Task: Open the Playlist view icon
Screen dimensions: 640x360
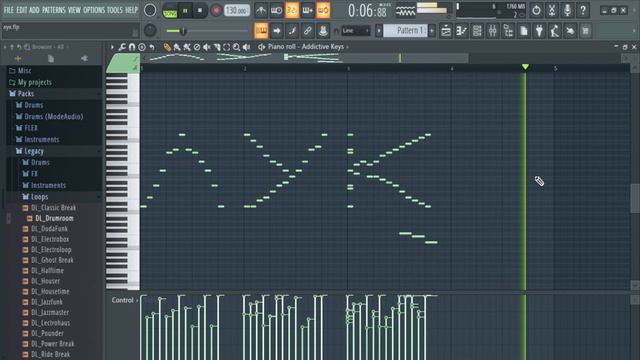Action: tap(446, 31)
